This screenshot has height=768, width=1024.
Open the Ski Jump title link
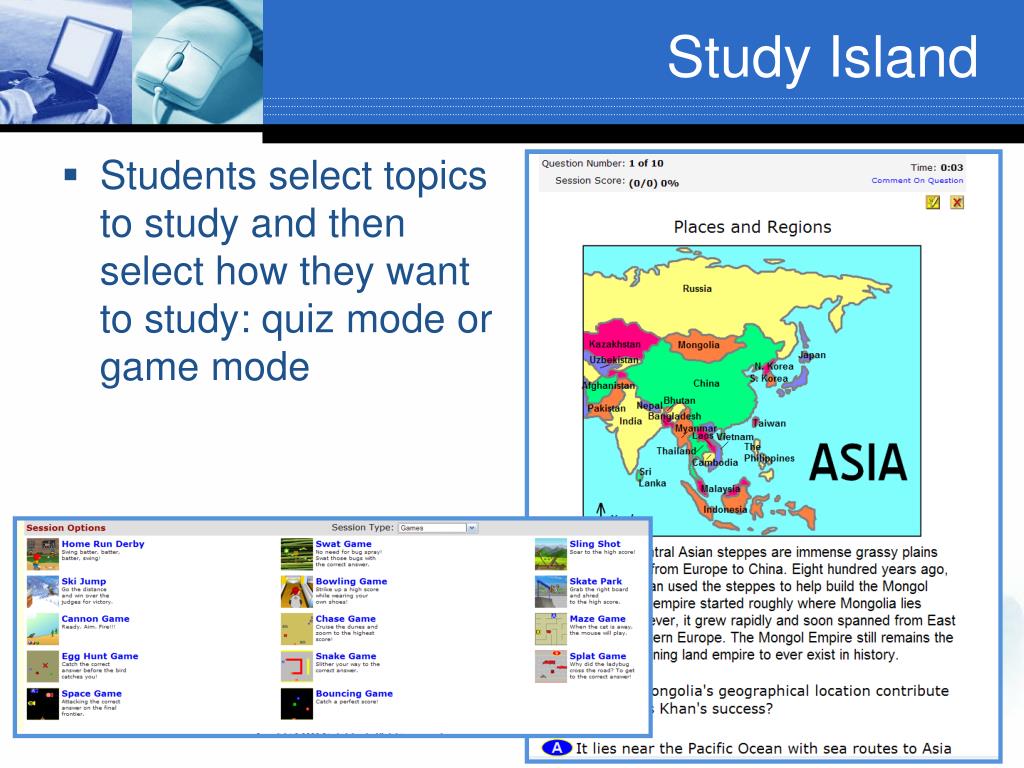point(84,581)
